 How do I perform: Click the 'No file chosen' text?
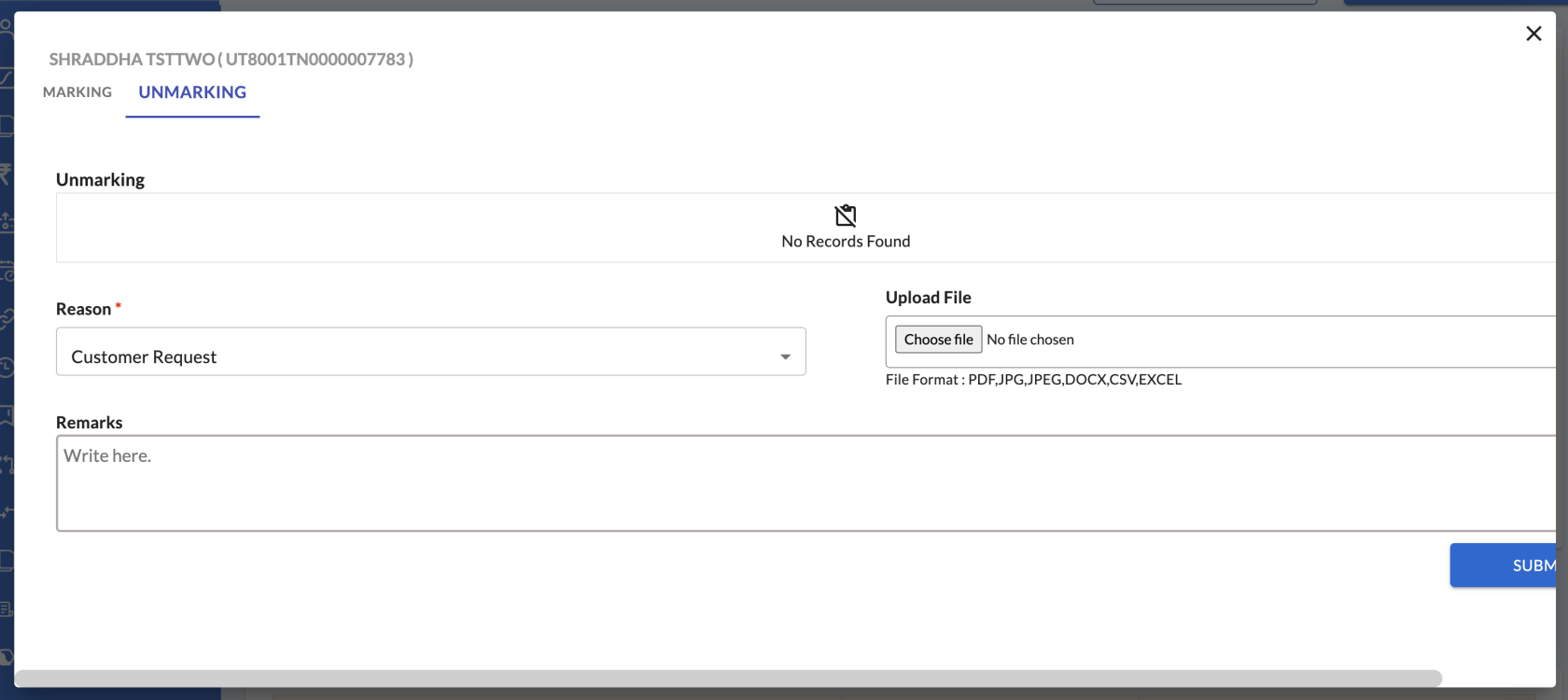click(1030, 340)
